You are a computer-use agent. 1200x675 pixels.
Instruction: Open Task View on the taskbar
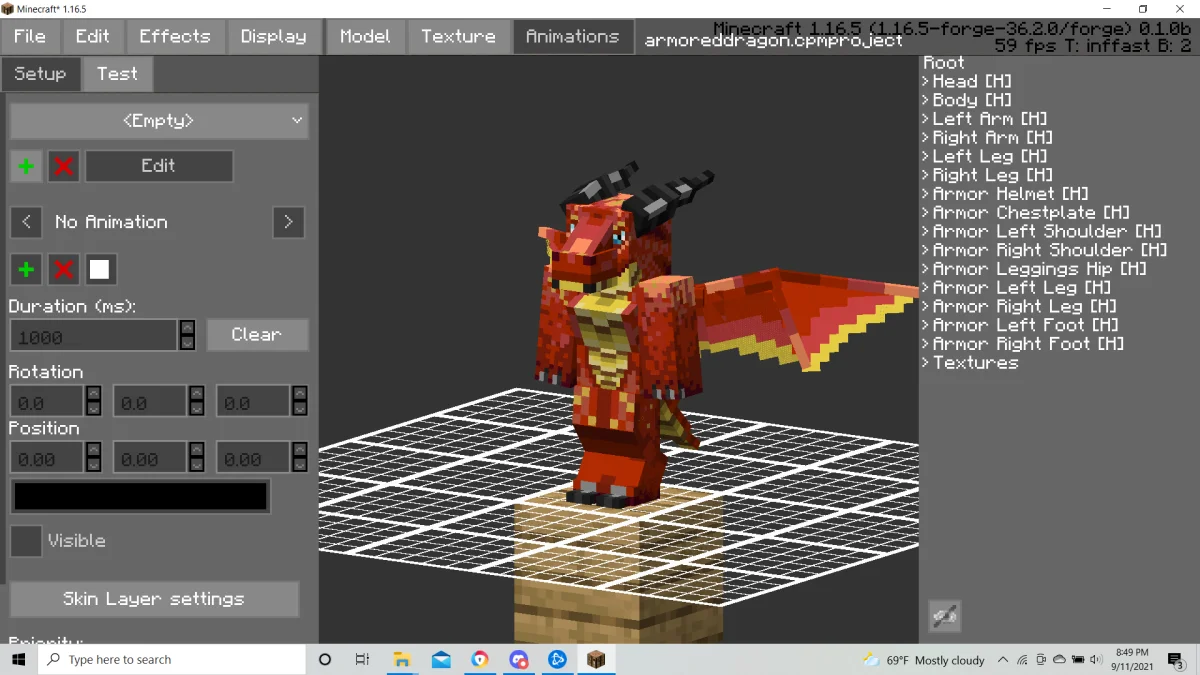362,660
